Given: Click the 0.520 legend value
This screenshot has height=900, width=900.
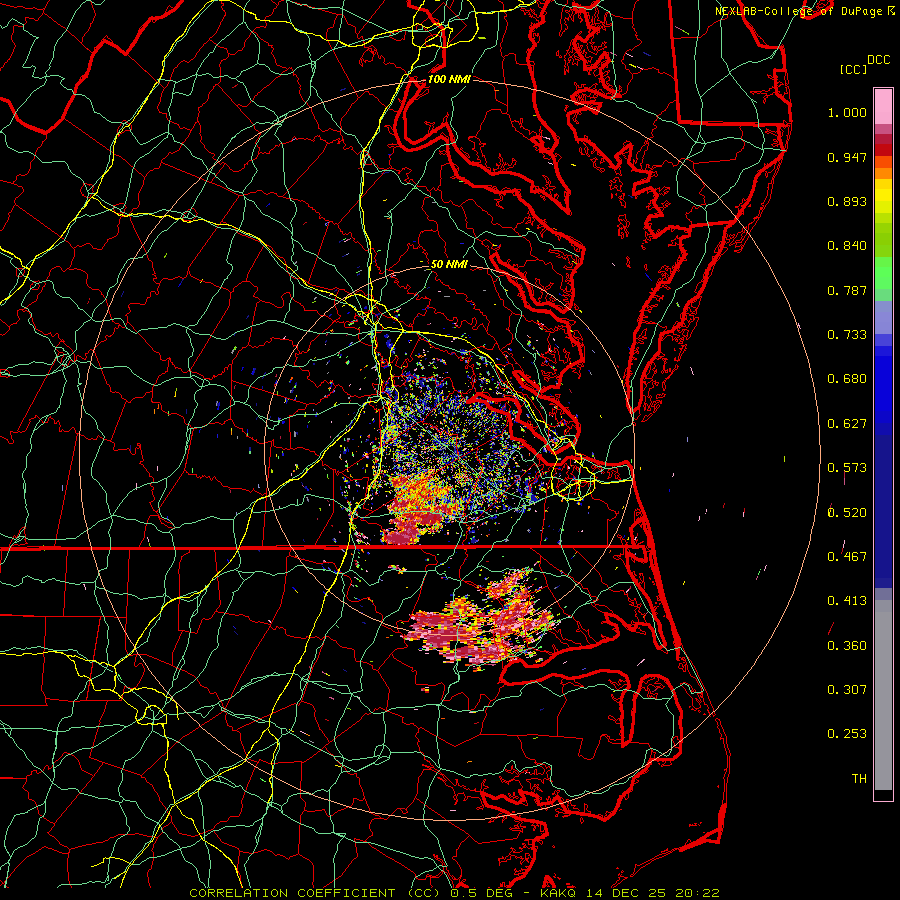Looking at the screenshot, I should click(847, 513).
